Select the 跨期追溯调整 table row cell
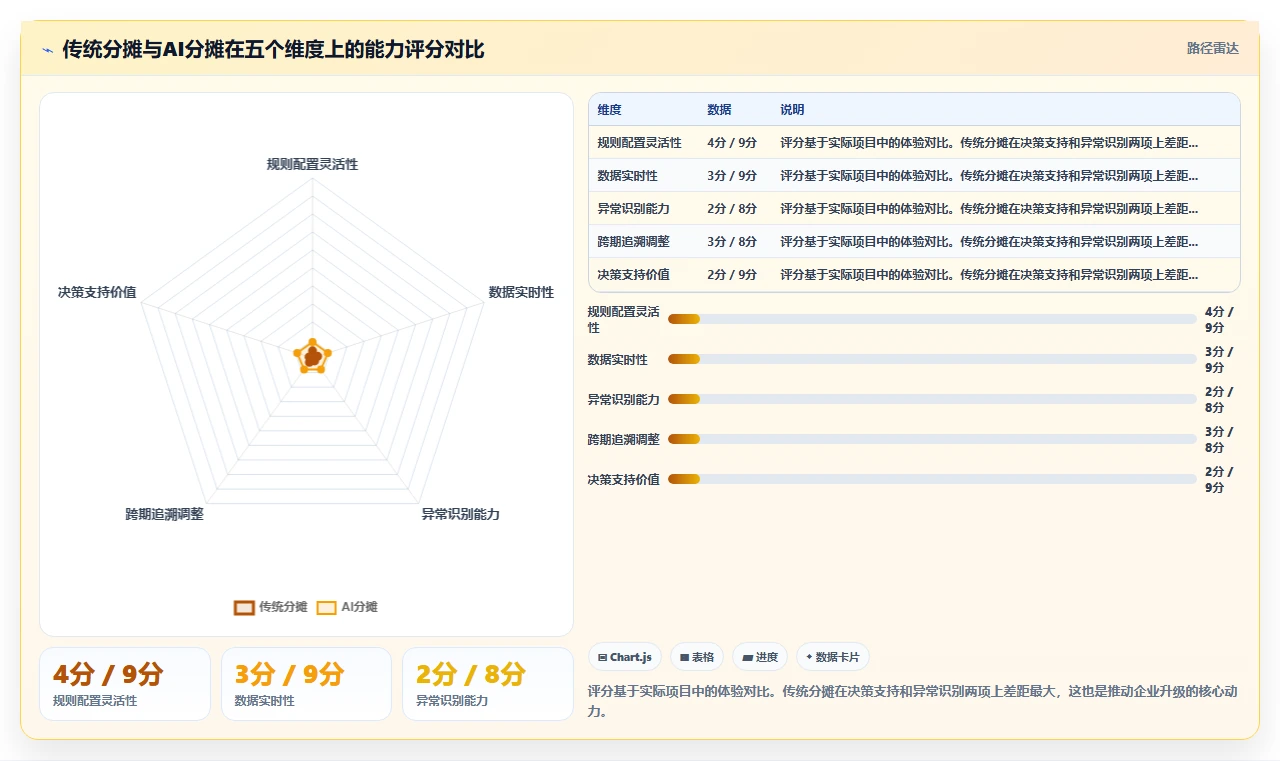 [633, 242]
